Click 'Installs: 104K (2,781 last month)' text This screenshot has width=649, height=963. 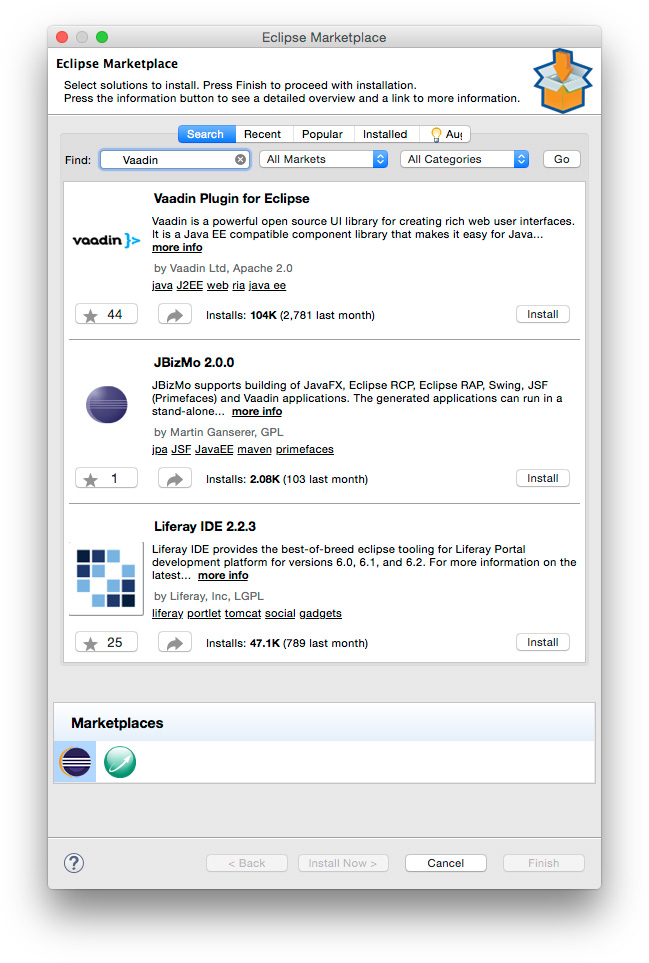click(290, 315)
